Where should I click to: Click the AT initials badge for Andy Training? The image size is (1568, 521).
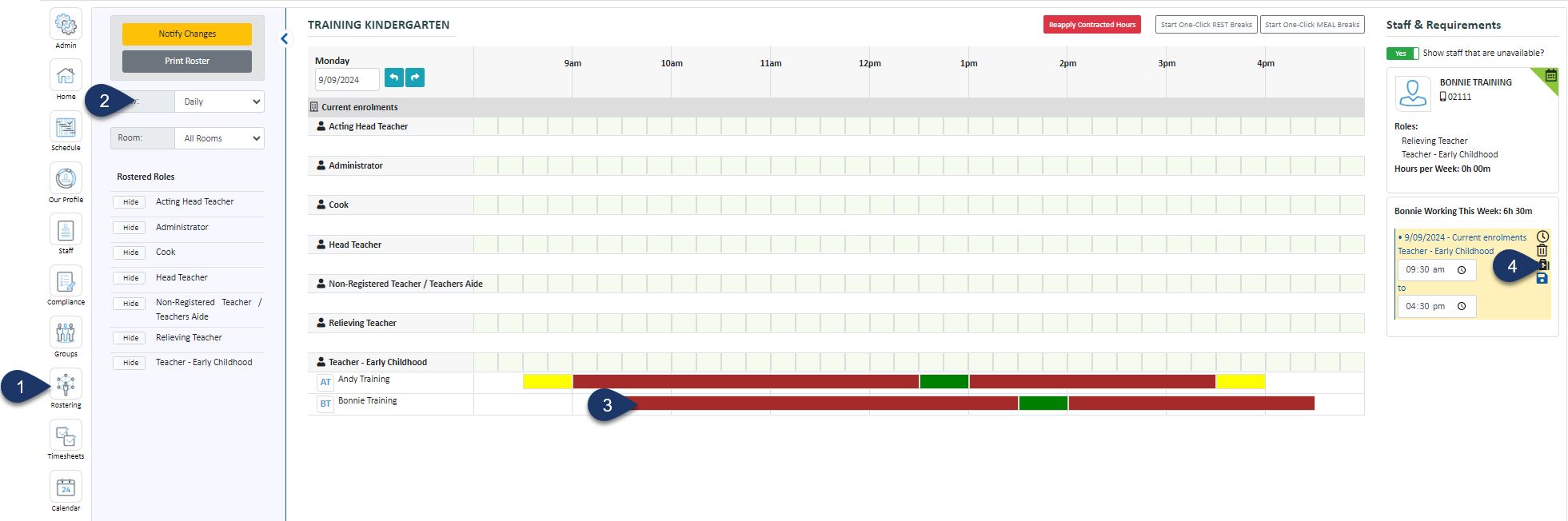[325, 382]
